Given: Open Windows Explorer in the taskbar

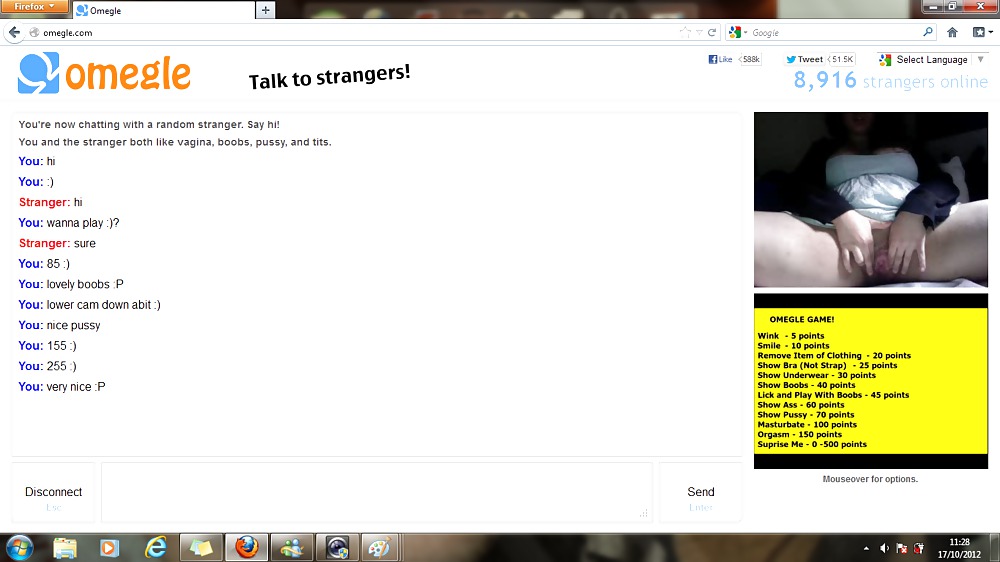Looking at the screenshot, I should (65, 547).
